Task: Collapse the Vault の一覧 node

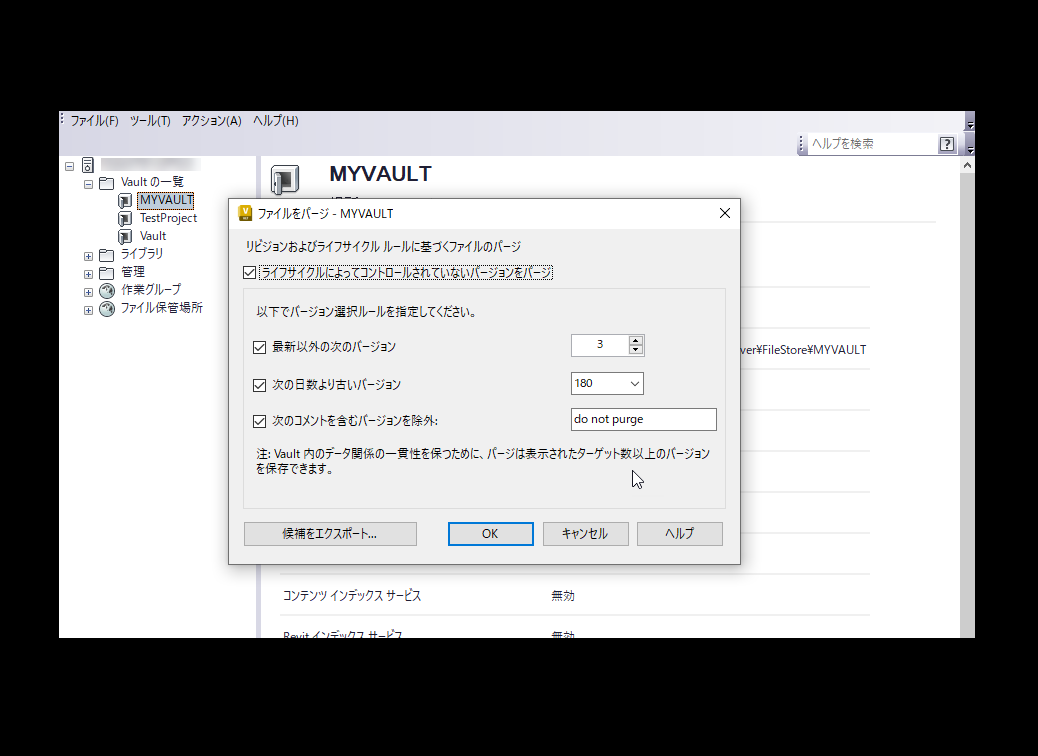Action: 88,184
